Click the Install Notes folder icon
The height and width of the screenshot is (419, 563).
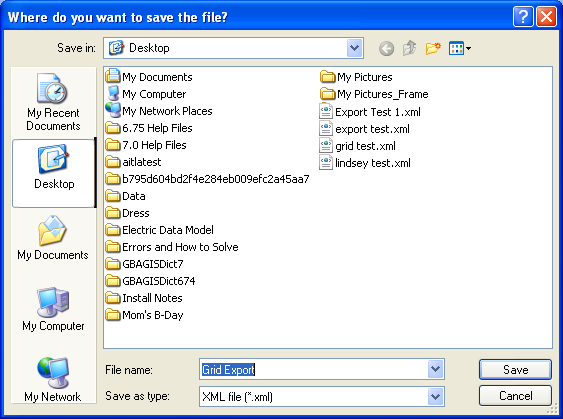coord(113,297)
